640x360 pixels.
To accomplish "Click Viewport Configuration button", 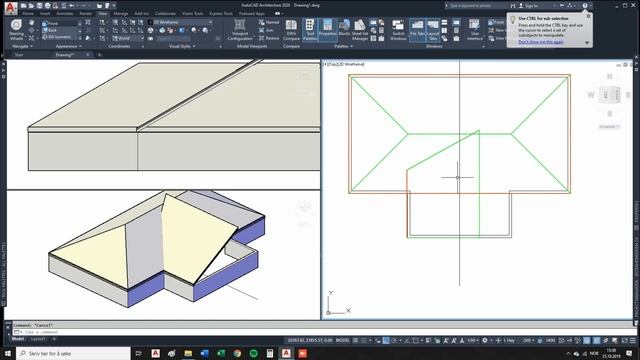I will (240, 30).
